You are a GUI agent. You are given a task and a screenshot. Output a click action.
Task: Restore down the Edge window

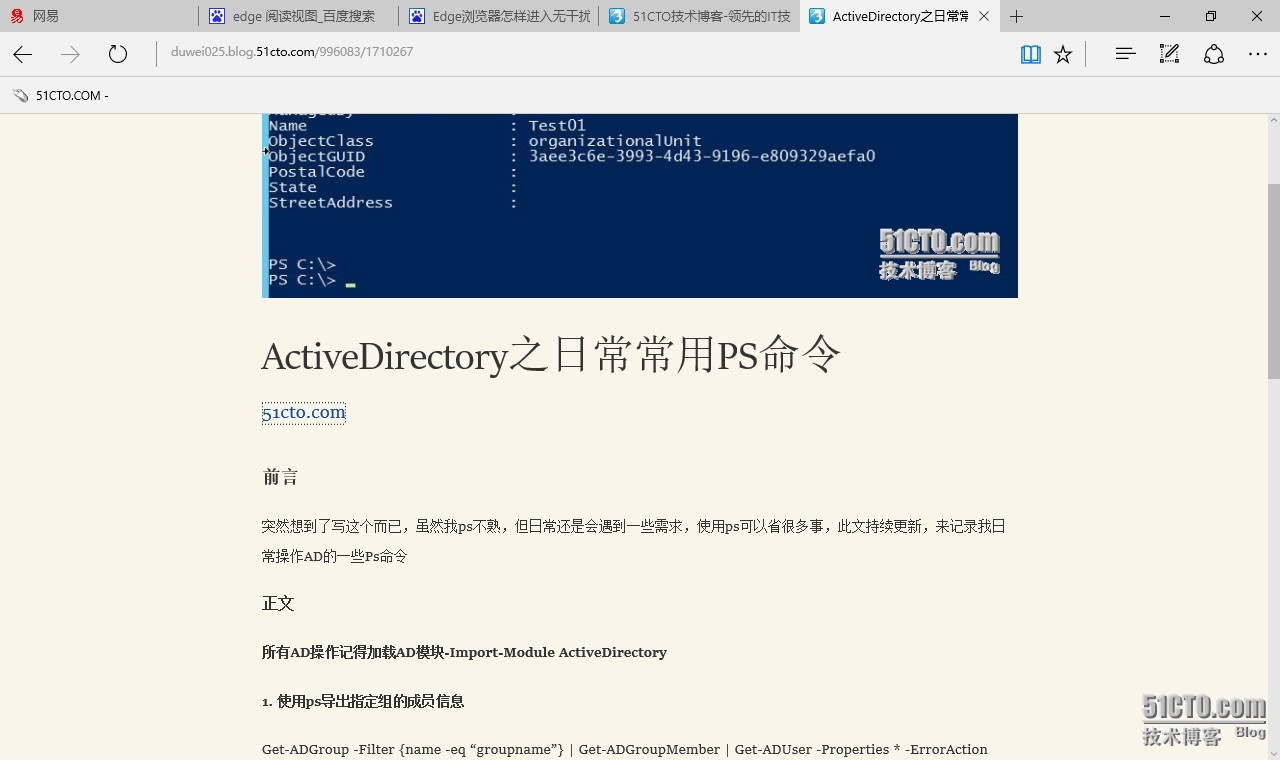point(1211,16)
